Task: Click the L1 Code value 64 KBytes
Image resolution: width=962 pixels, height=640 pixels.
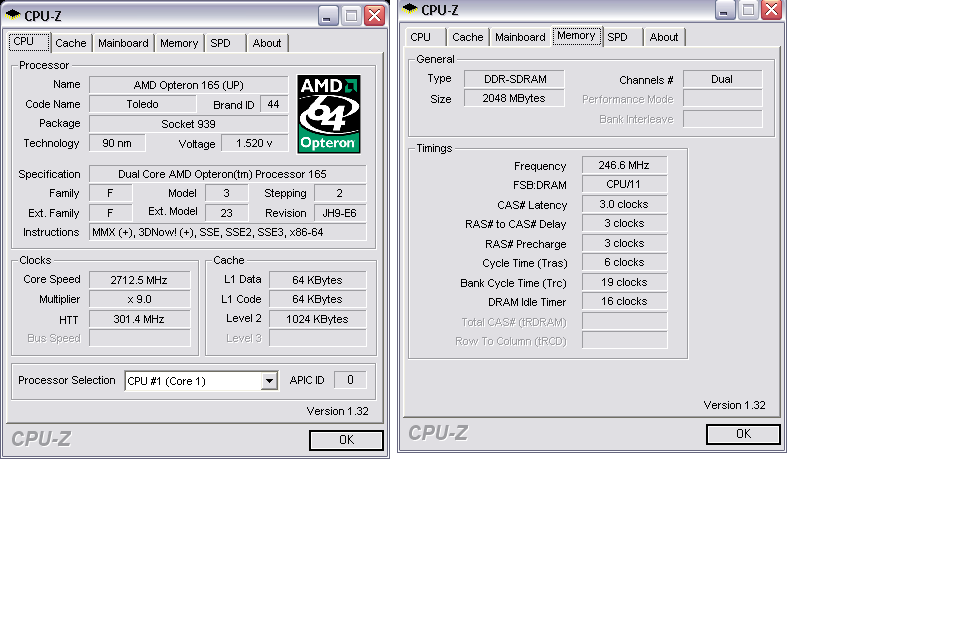Action: click(317, 299)
